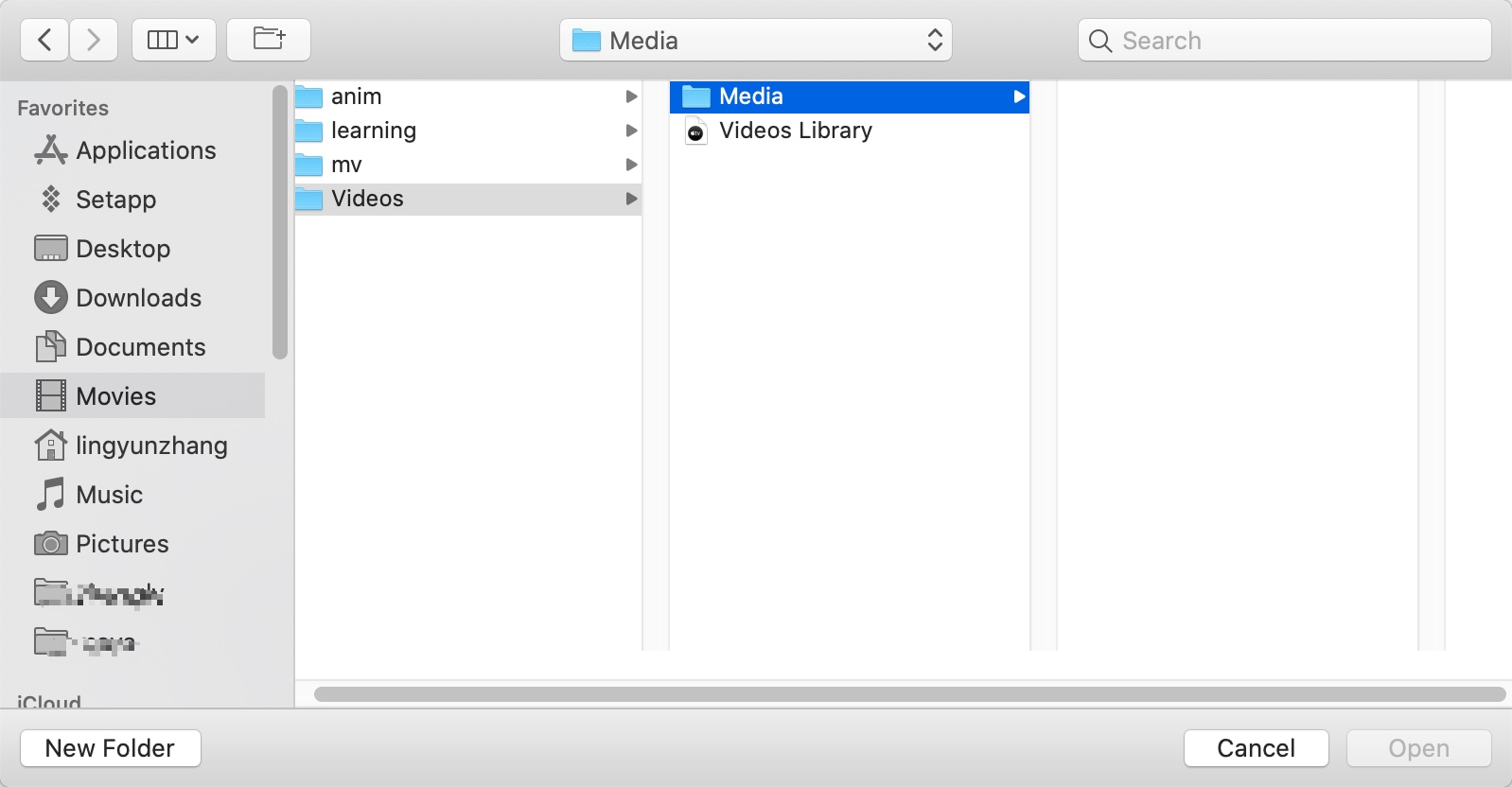
Task: Select Setapp in the Favorites sidebar
Action: click(115, 200)
